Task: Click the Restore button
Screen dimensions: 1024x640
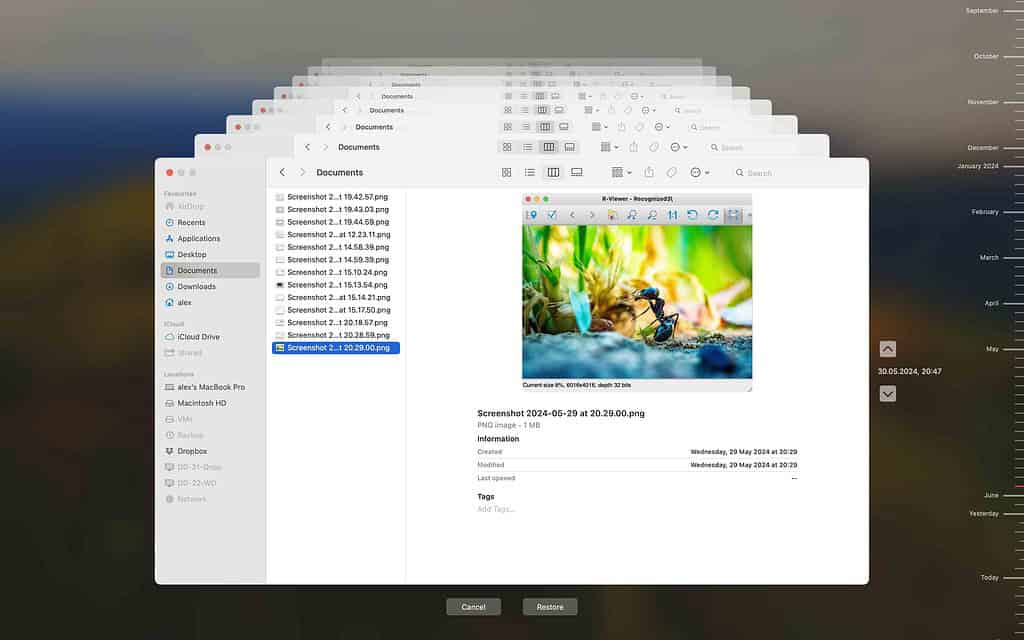Action: 550,607
